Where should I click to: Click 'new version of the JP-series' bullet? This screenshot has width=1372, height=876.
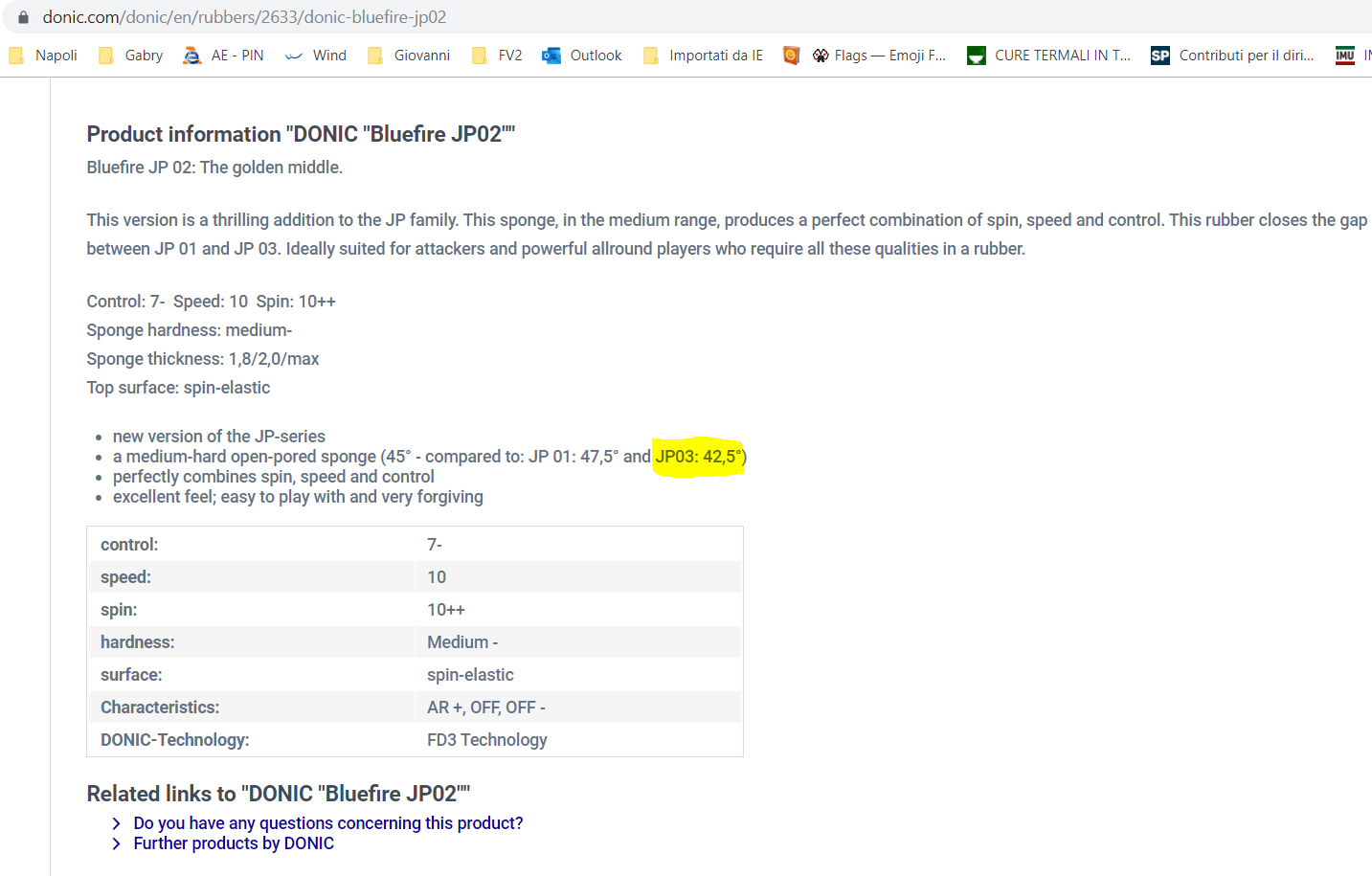[219, 437]
